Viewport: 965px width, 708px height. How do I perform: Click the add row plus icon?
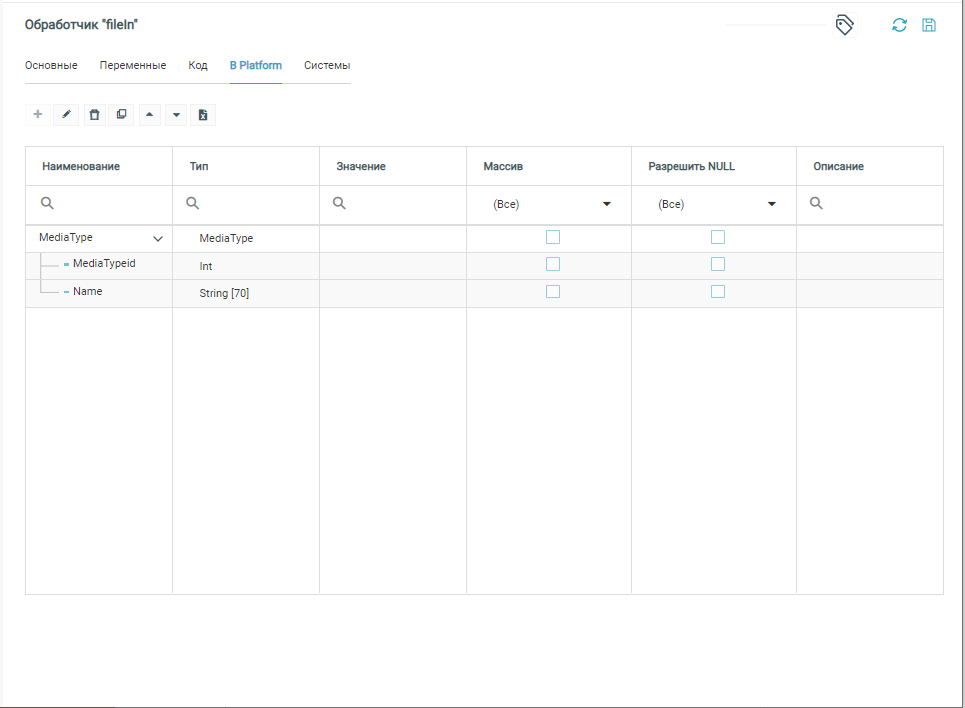click(x=38, y=115)
